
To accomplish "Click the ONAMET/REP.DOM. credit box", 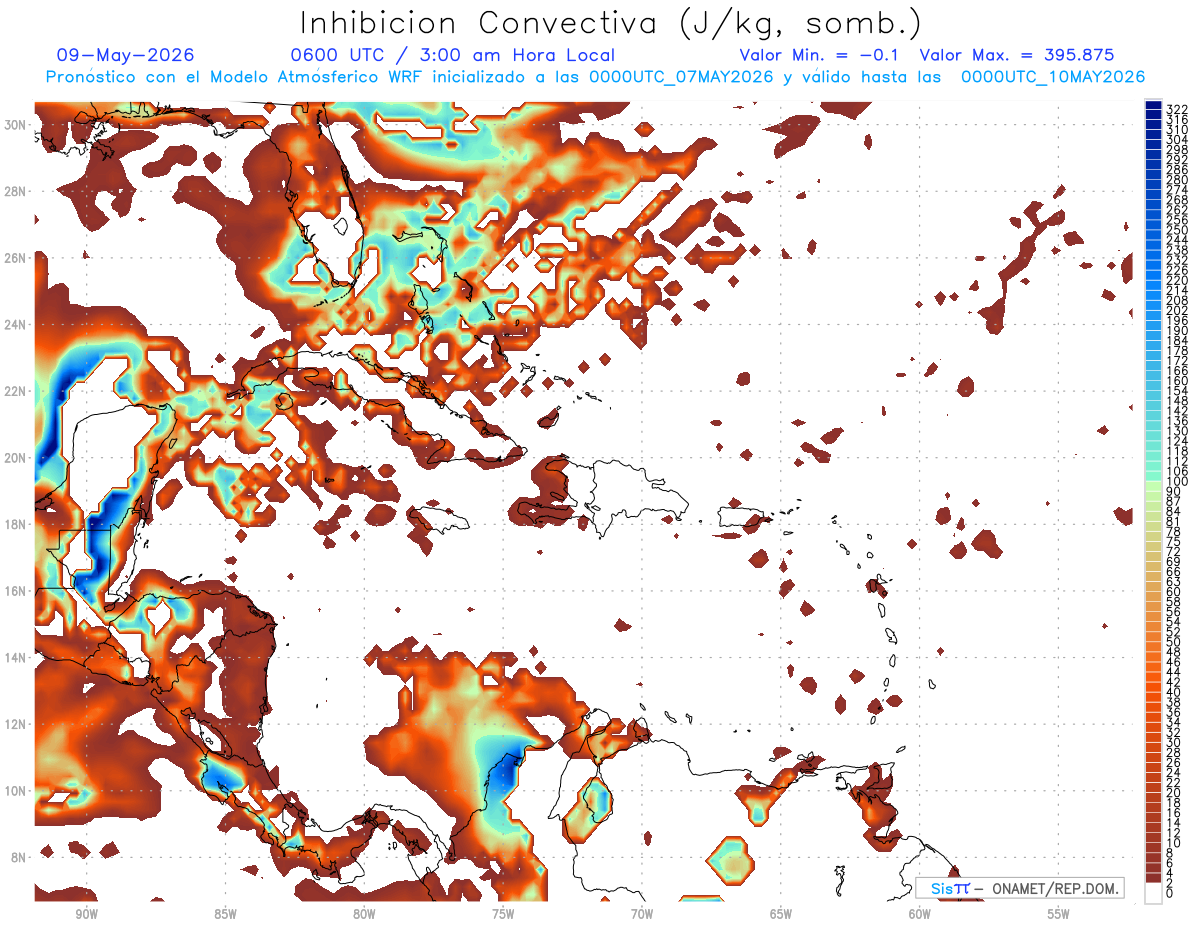I will (1019, 888).
